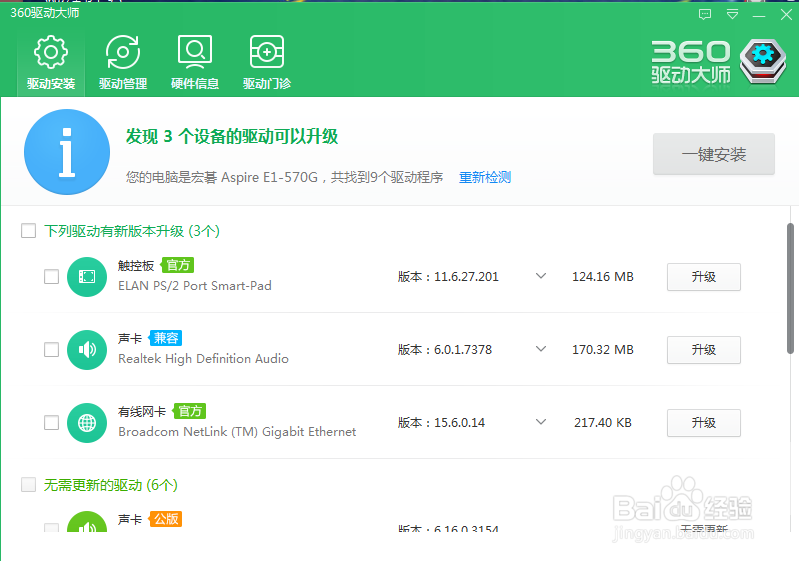Check all drivers with new versions (3个)
Viewport: 799px width, 561px height.
(29, 231)
